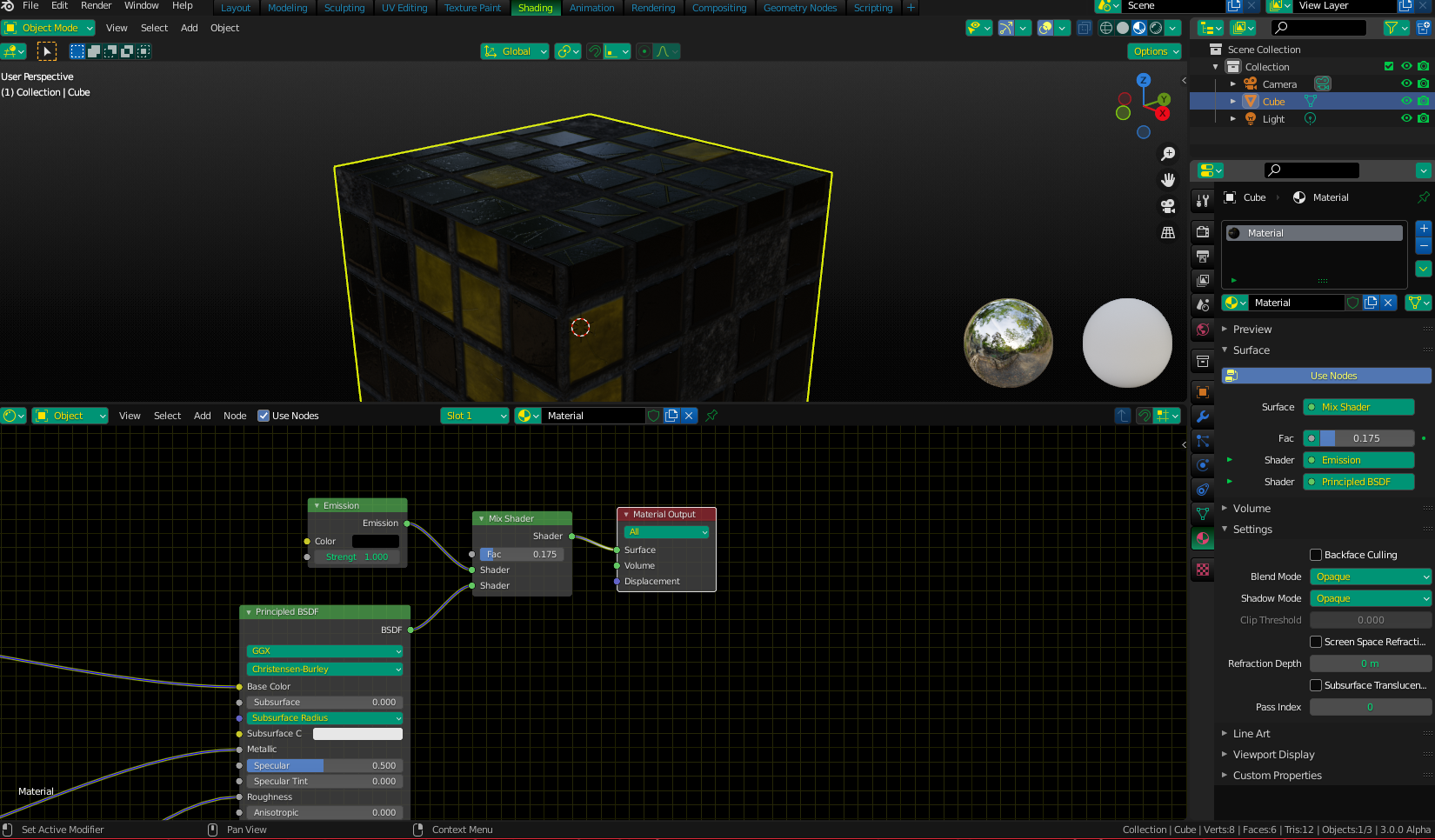
Task: Open the File menu
Action: [x=30, y=6]
